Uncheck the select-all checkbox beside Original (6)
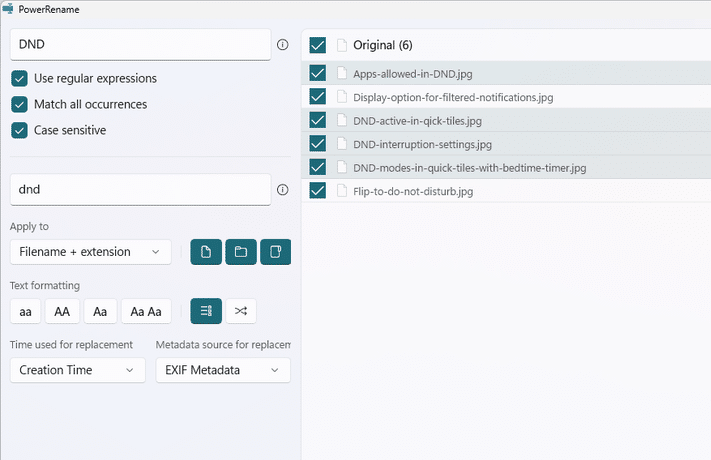Screen dimensions: 711x460 coord(317,45)
